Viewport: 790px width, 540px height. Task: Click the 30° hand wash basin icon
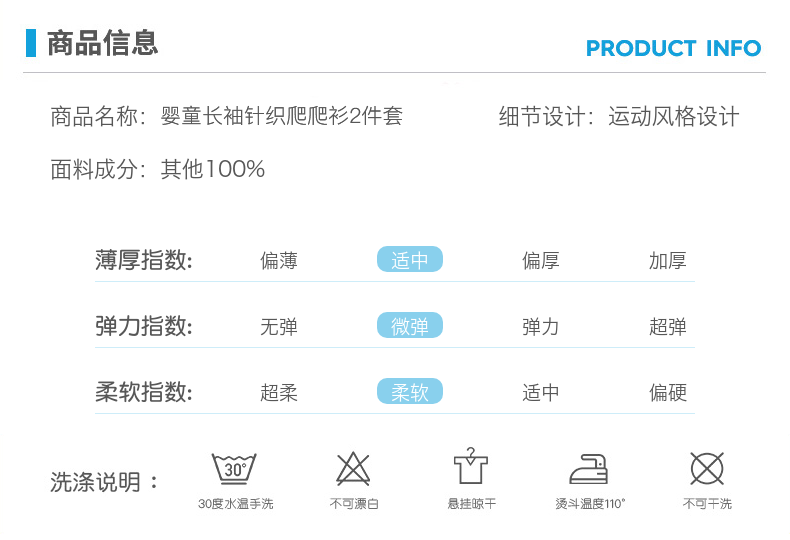[234, 468]
